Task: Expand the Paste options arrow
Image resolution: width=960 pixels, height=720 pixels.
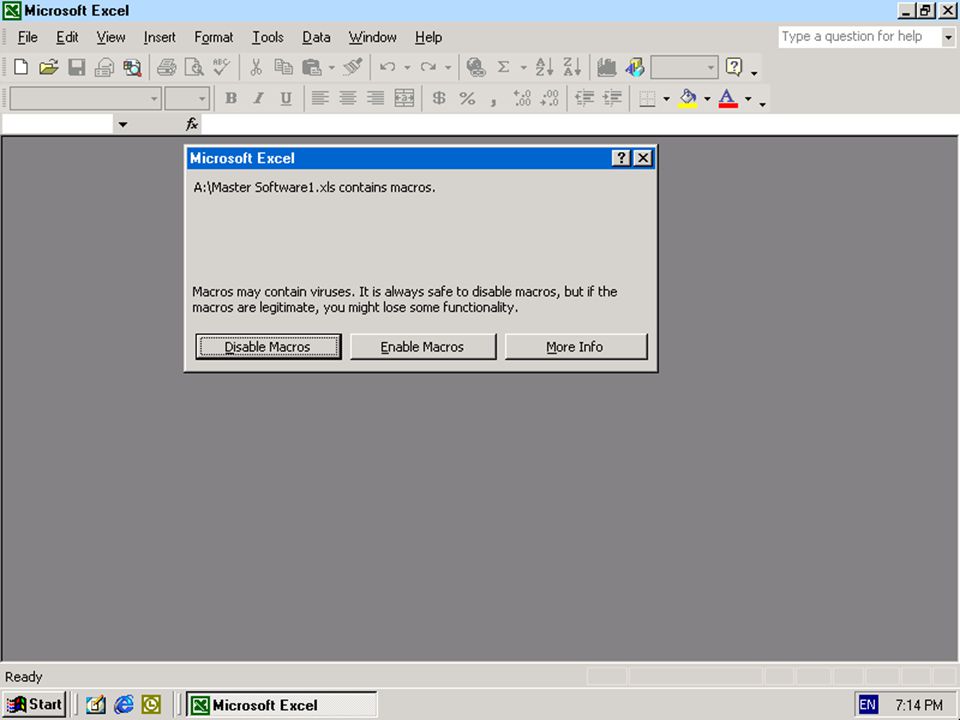Action: click(x=331, y=67)
